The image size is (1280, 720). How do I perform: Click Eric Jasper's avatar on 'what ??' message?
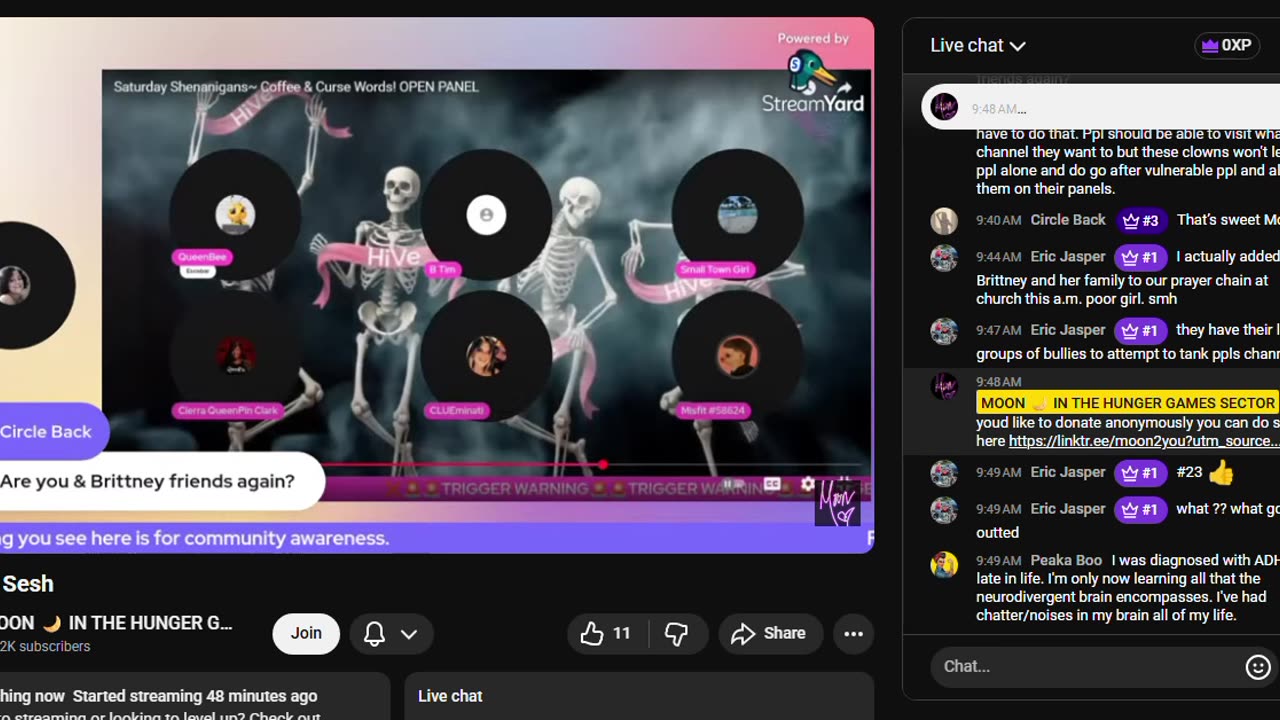944,510
